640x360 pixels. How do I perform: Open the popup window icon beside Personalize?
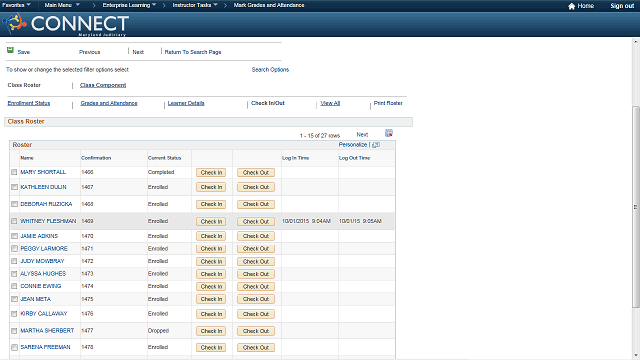(x=376, y=145)
